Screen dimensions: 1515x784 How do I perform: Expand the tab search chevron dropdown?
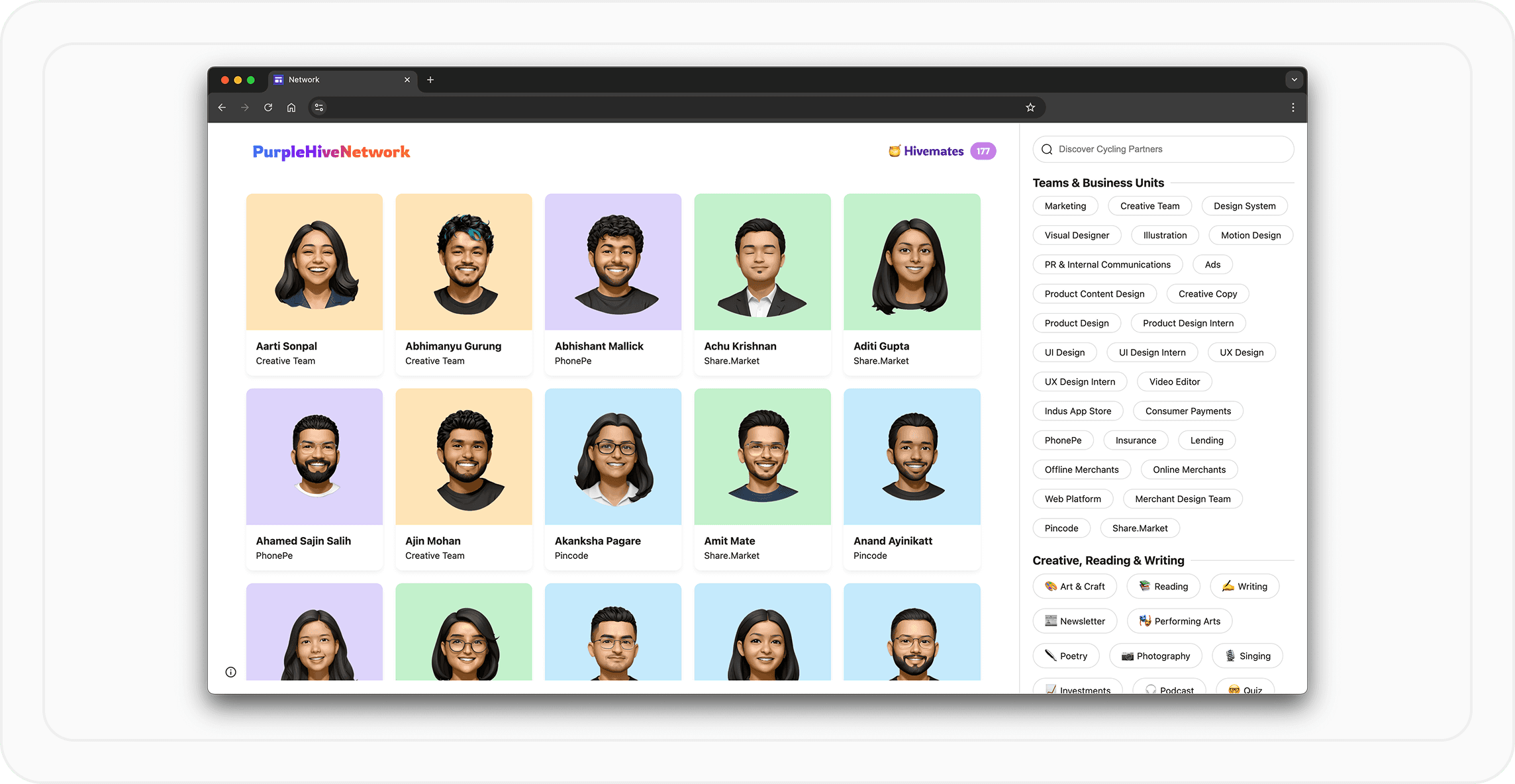coord(1294,79)
